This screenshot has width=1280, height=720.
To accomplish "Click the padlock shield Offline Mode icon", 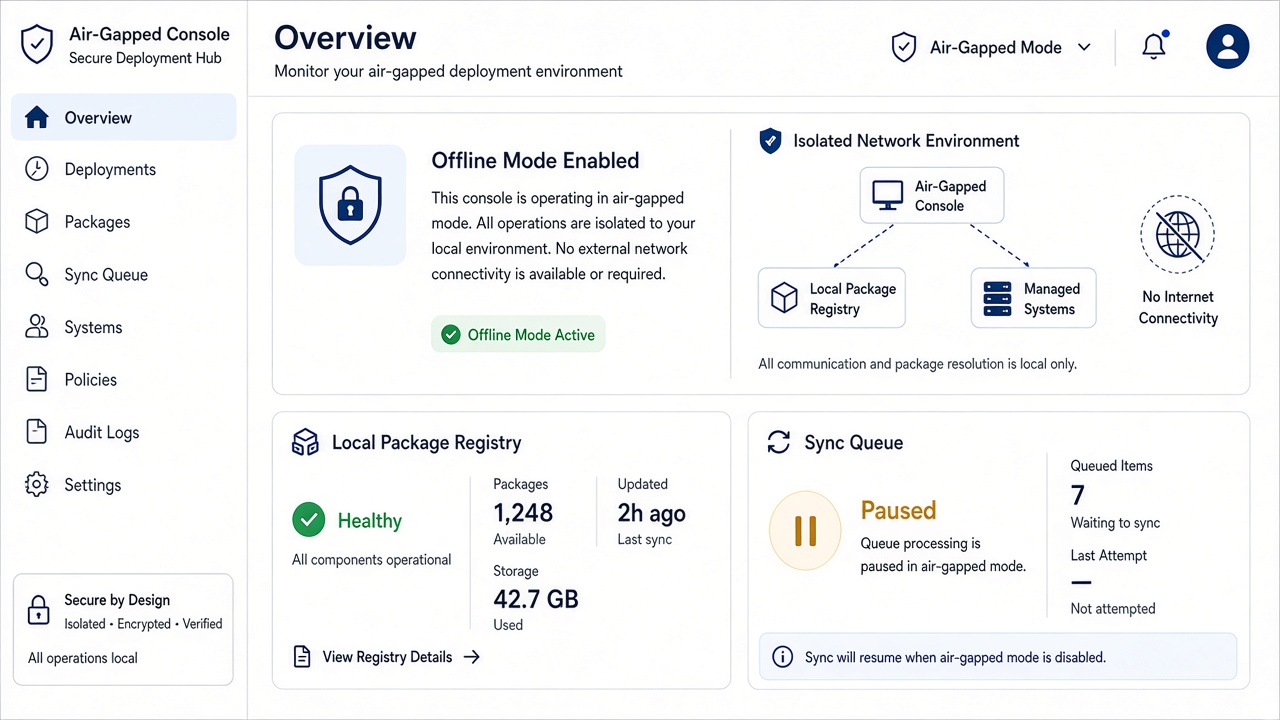I will pos(350,205).
